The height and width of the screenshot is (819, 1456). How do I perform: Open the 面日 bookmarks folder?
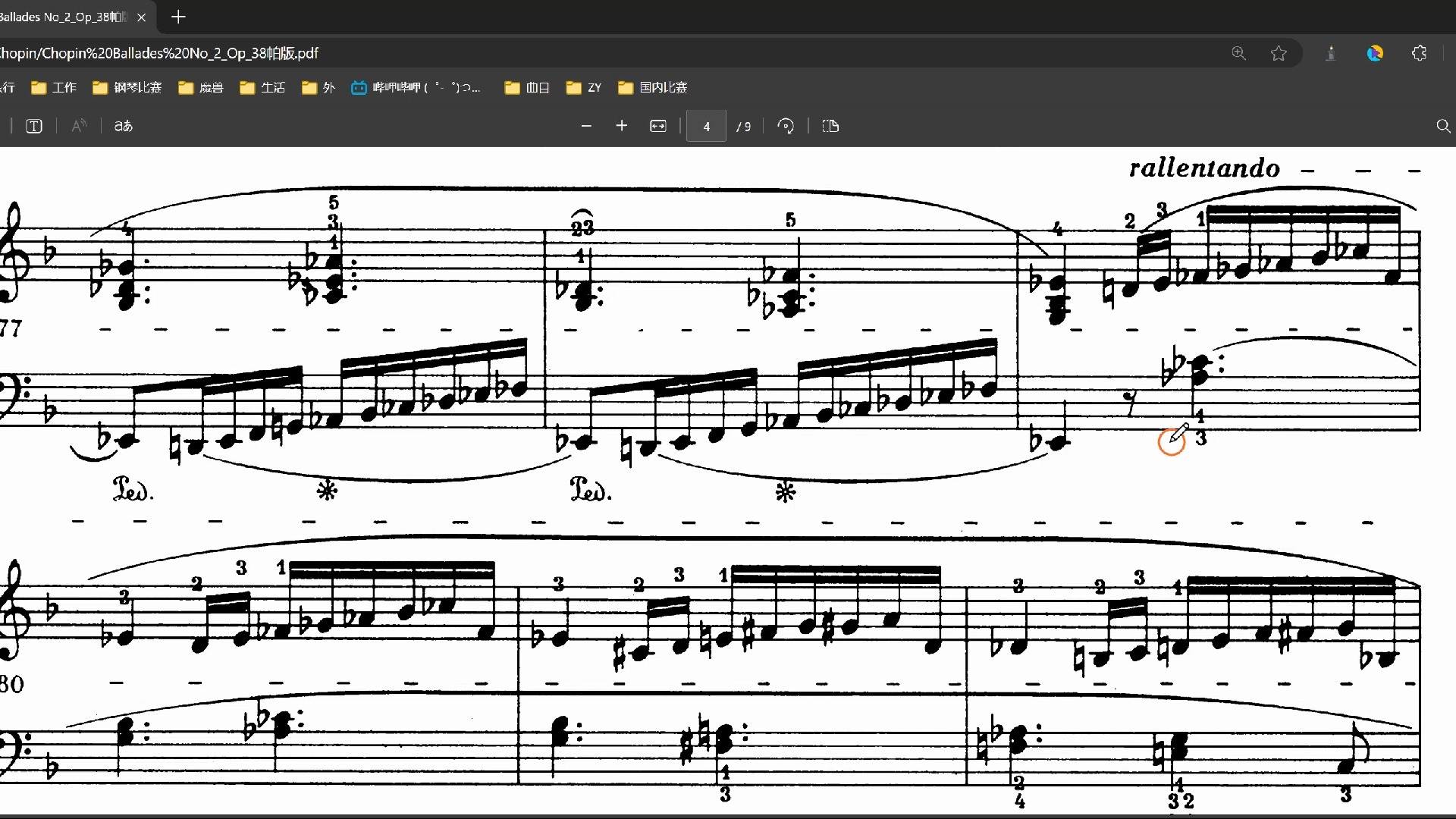point(528,87)
